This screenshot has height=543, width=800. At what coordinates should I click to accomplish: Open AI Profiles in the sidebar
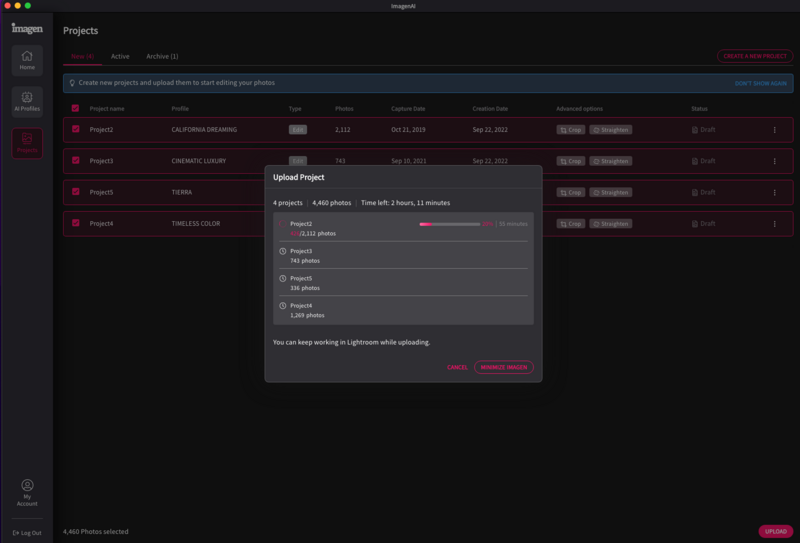pos(27,102)
